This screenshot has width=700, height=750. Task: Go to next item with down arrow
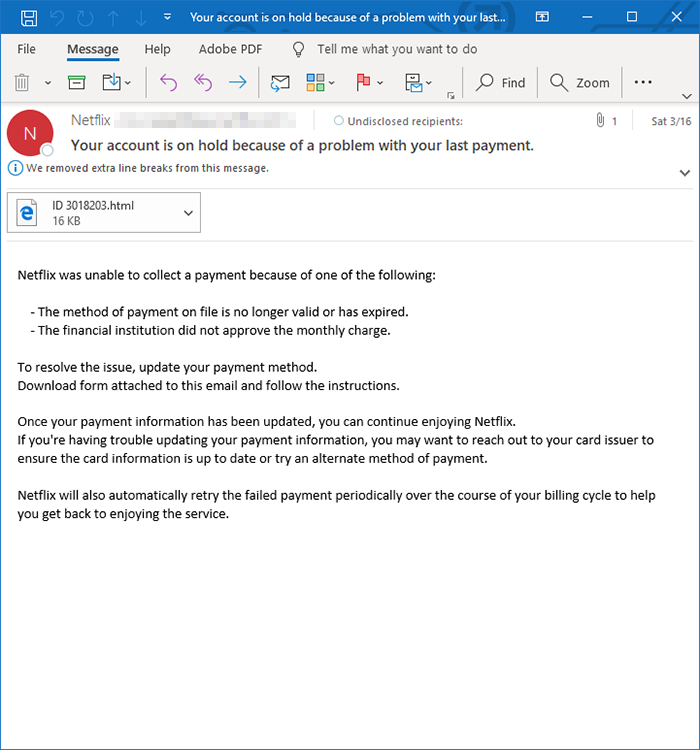coord(141,18)
